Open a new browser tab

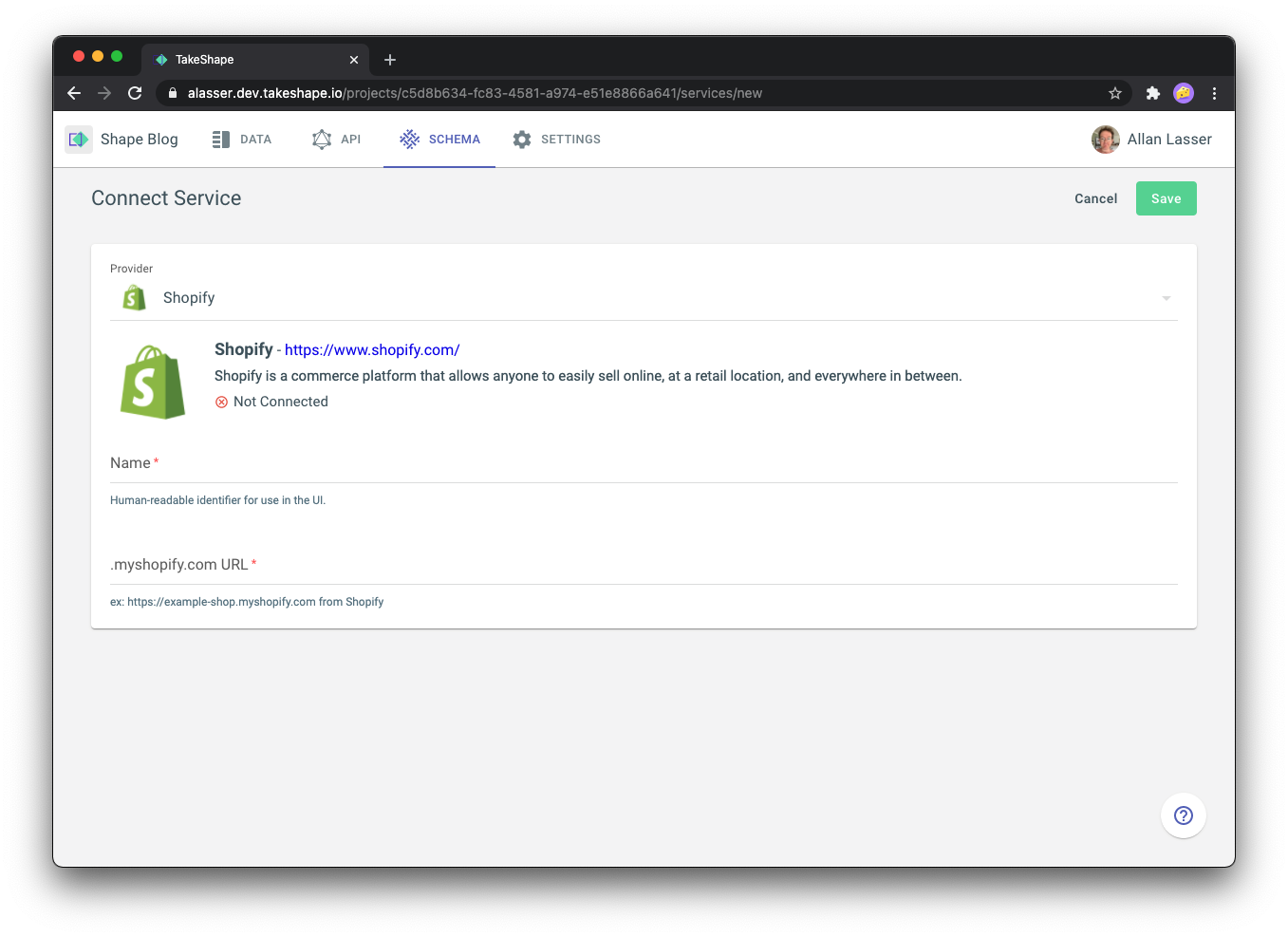(x=390, y=60)
